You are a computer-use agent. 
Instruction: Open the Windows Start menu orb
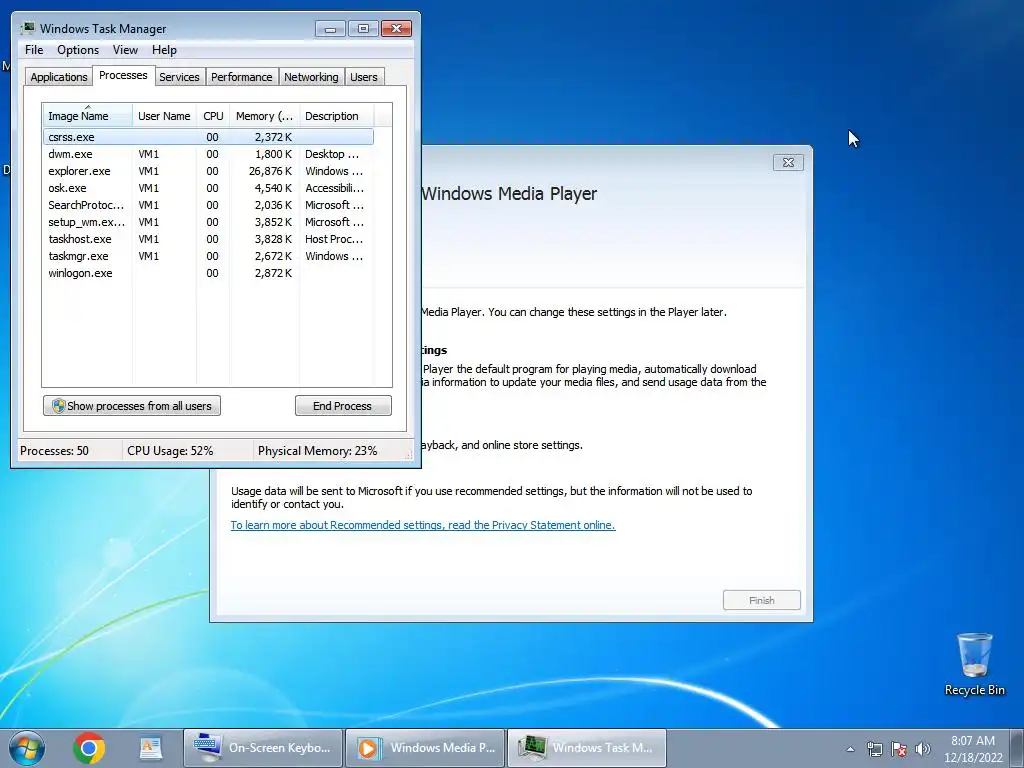[x=27, y=748]
